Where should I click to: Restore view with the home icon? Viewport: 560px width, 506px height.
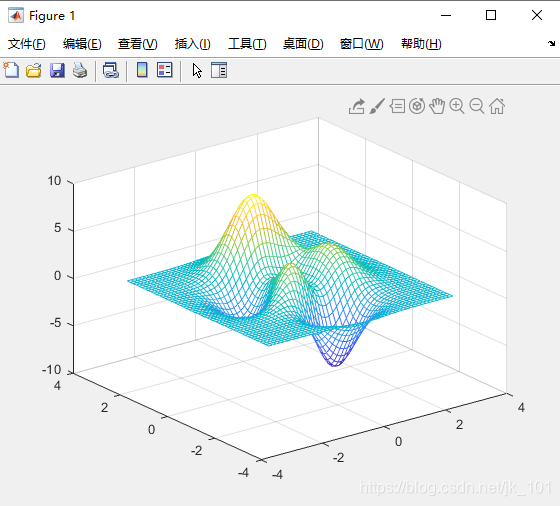(x=497, y=106)
